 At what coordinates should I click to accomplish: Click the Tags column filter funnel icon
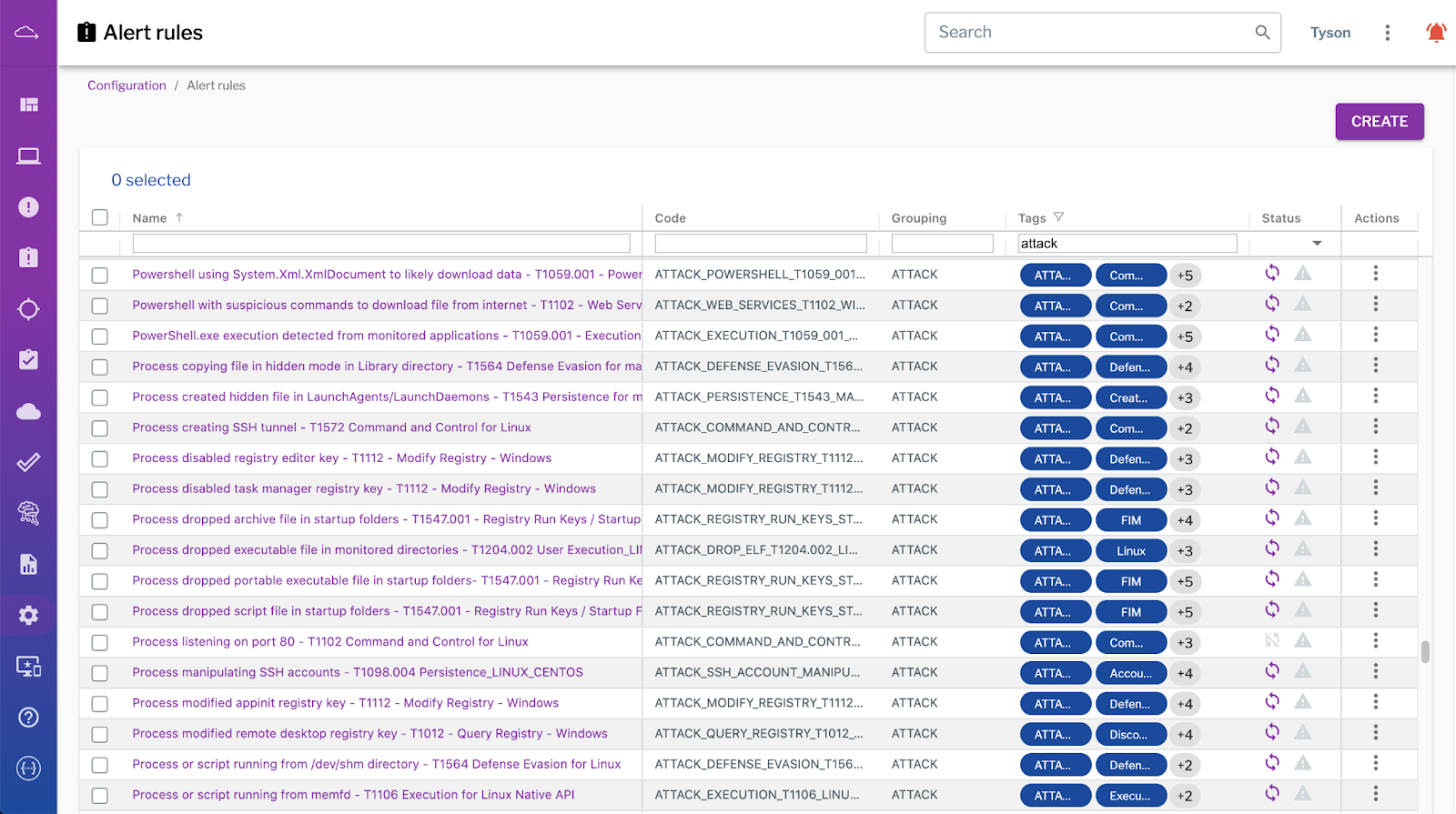[1058, 217]
